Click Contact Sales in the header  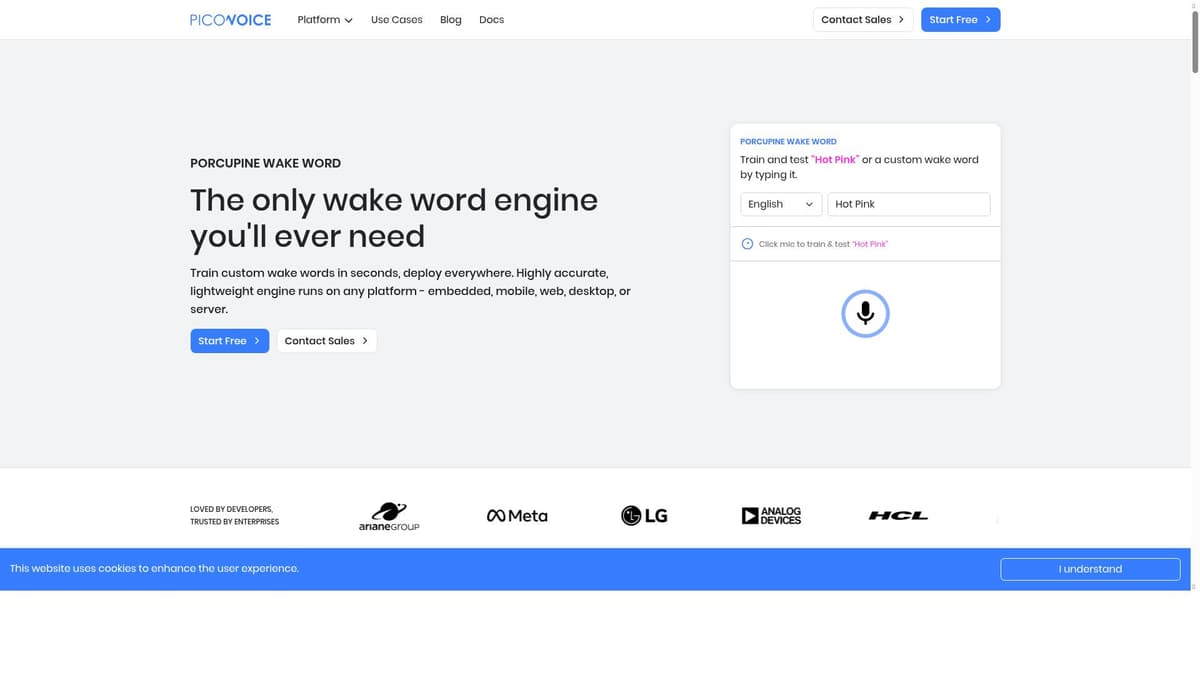pyautogui.click(x=862, y=20)
